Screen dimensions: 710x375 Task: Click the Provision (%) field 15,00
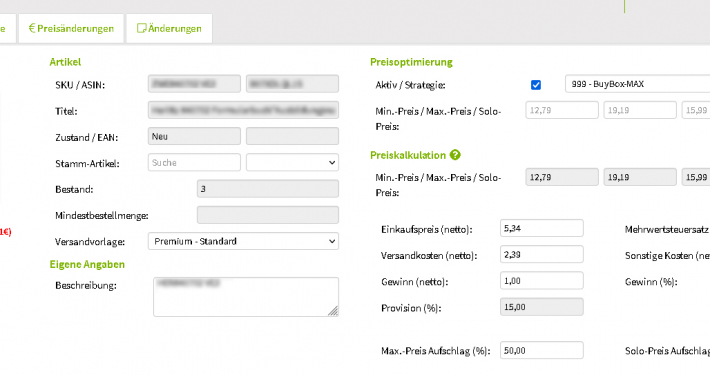click(x=542, y=307)
